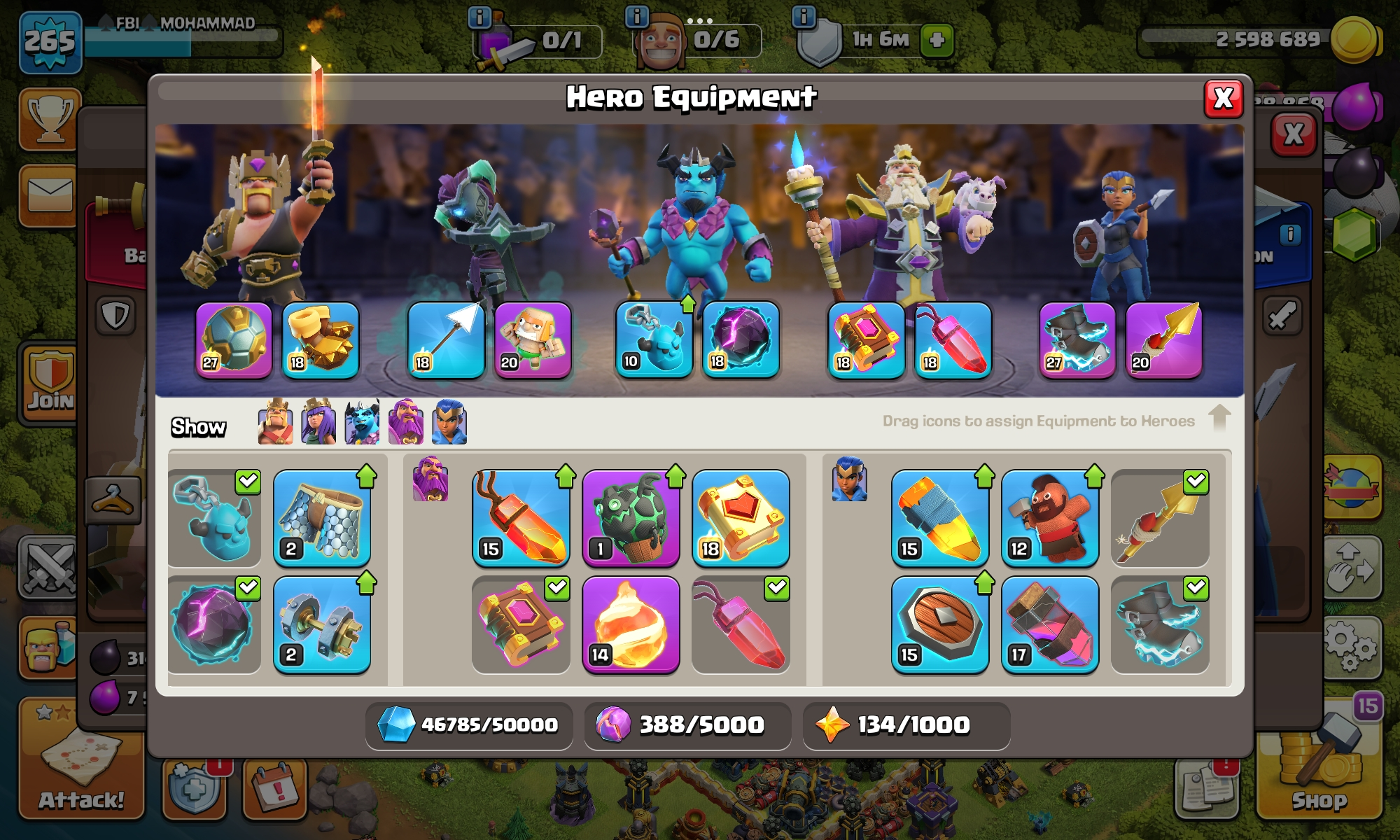Tap the shiny ore 46785/50000 counter
This screenshot has height=840, width=1400.
click(468, 724)
